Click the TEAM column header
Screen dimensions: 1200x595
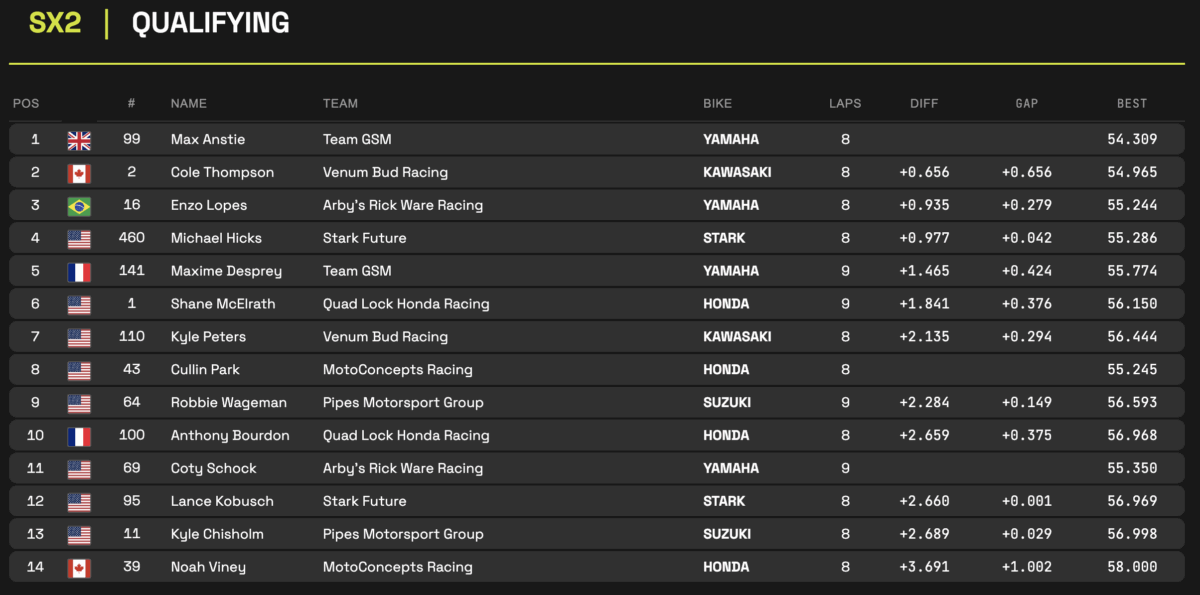tap(340, 103)
